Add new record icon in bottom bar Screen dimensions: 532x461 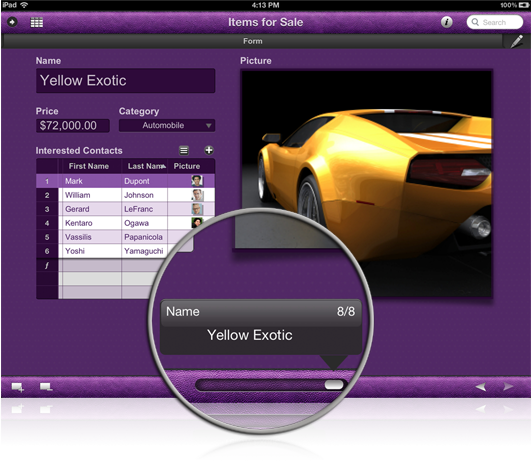[x=17, y=387]
